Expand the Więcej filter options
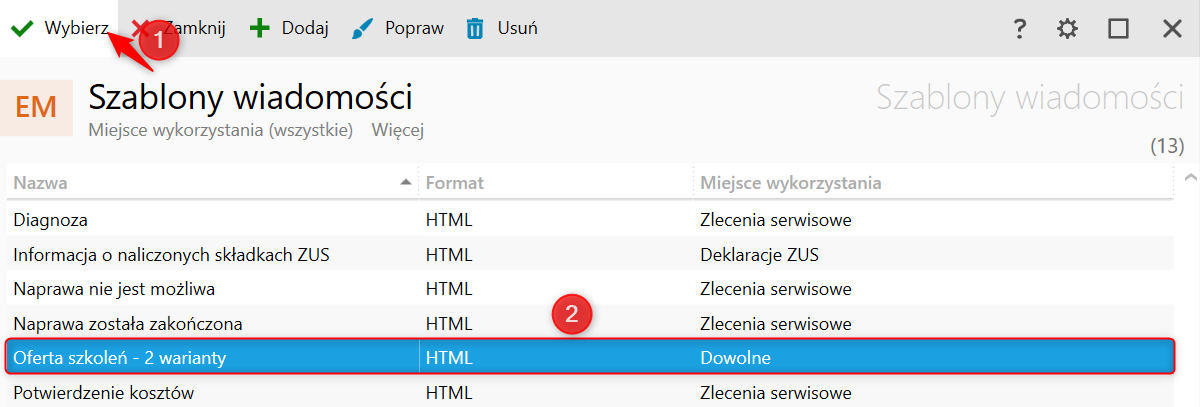The width and height of the screenshot is (1200, 407). coord(398,130)
